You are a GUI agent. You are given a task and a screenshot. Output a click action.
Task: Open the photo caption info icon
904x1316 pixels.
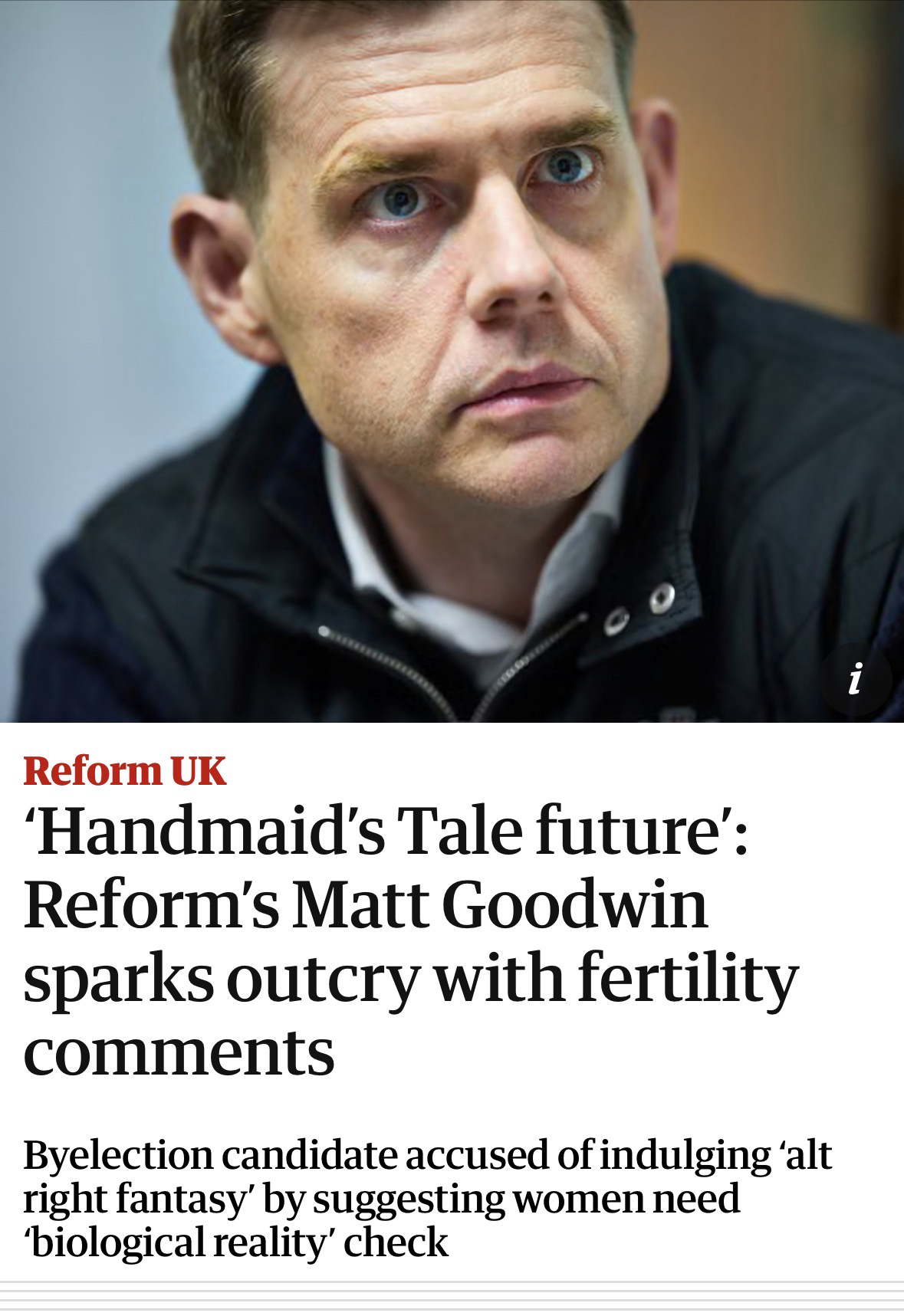pyautogui.click(x=856, y=678)
